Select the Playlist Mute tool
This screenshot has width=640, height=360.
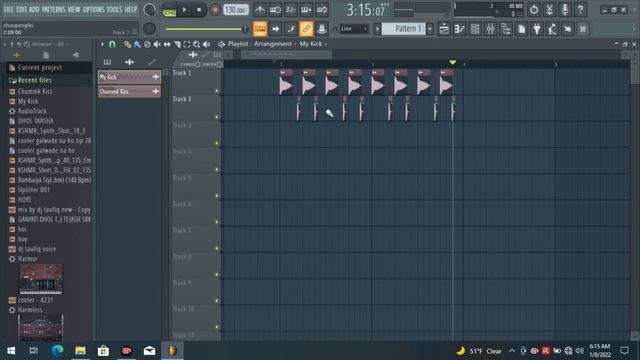pos(157,44)
